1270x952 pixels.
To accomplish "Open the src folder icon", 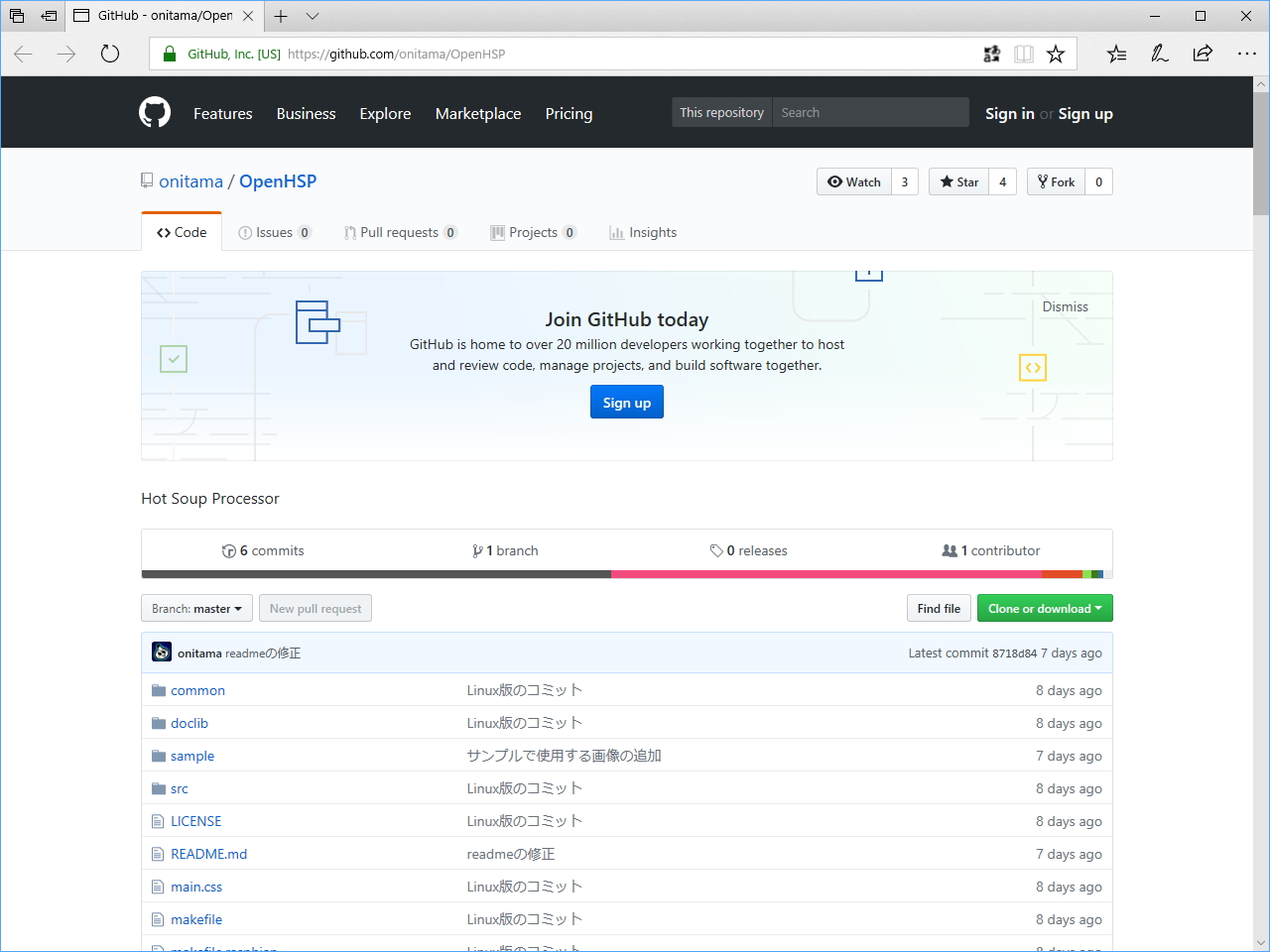I will [x=159, y=787].
